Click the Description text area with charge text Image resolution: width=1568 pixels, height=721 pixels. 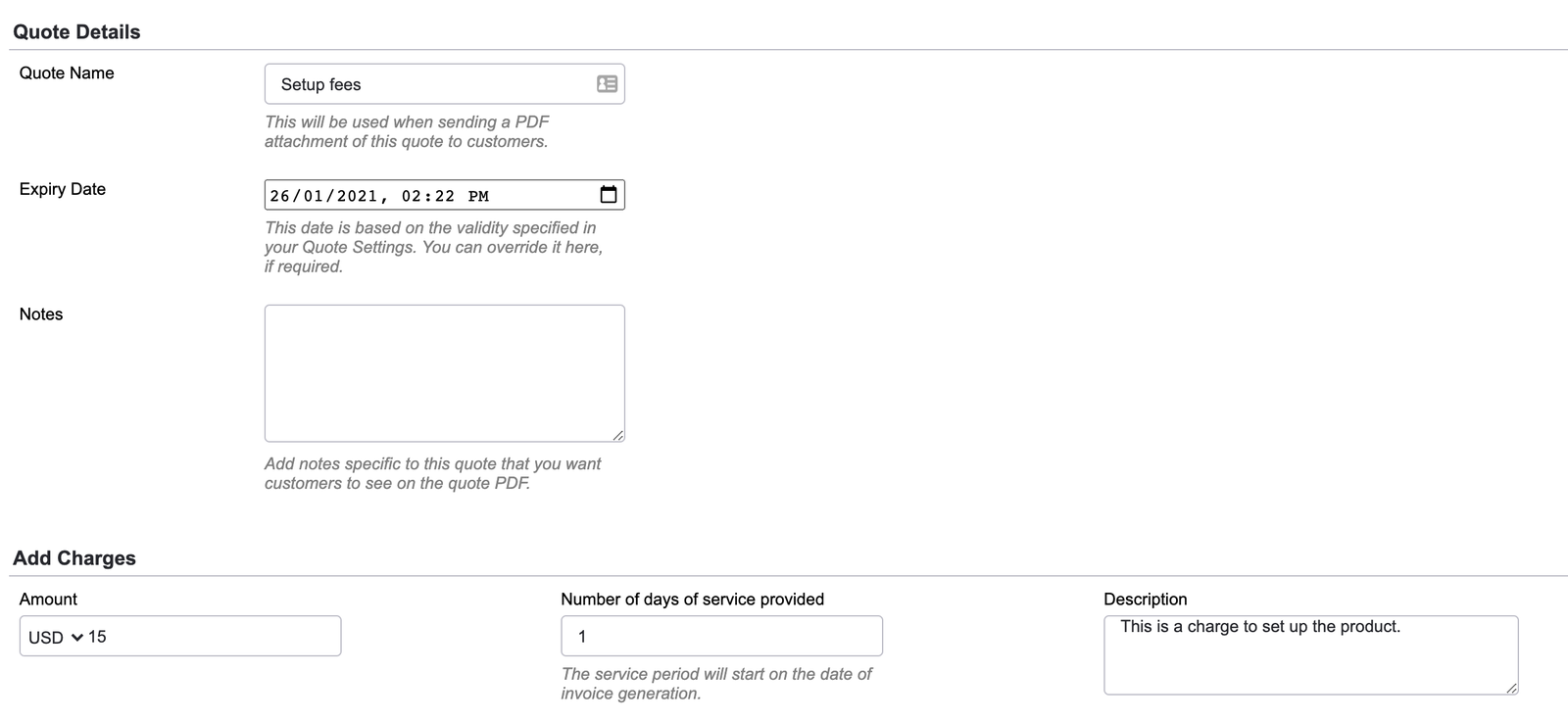(x=1310, y=654)
